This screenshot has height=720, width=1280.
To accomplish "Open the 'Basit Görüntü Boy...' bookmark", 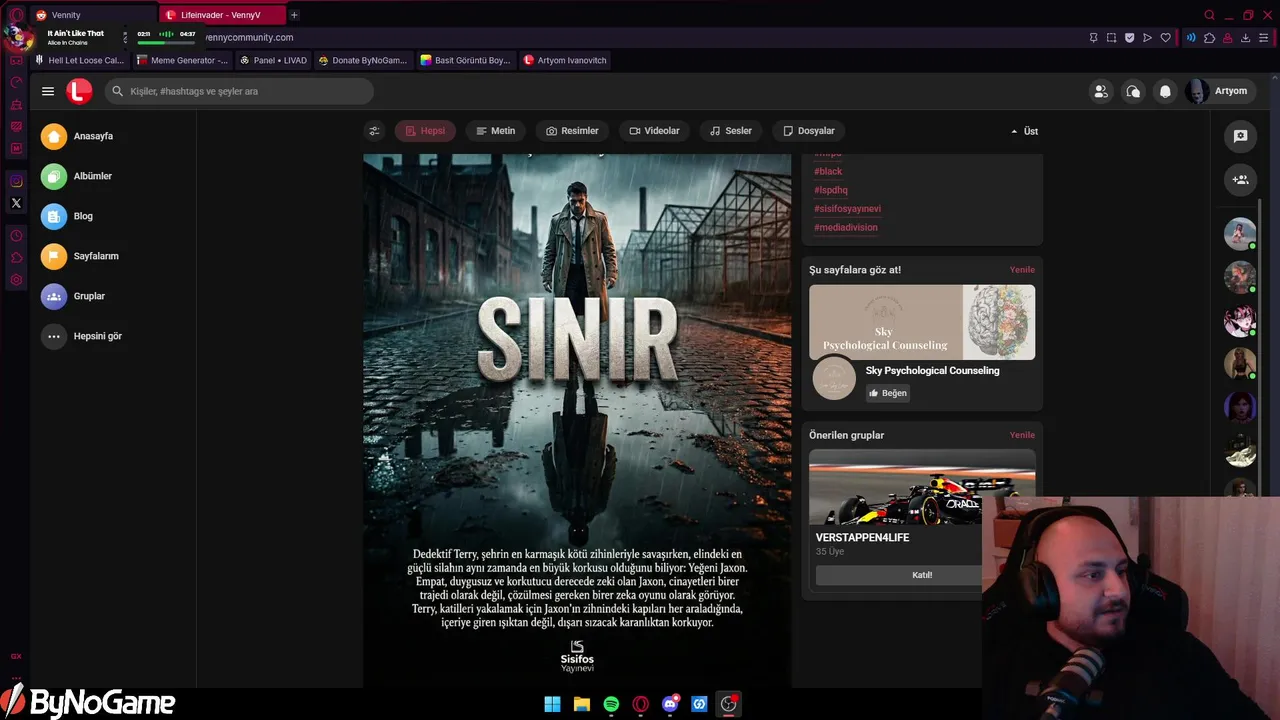I will 465,60.
